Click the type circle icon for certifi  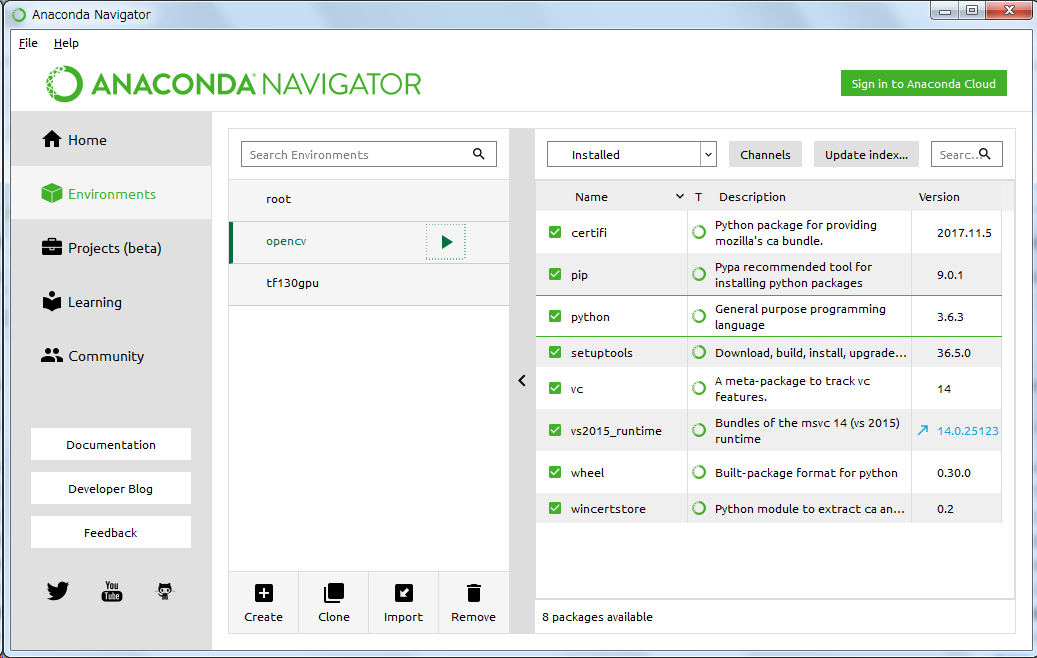pos(699,232)
